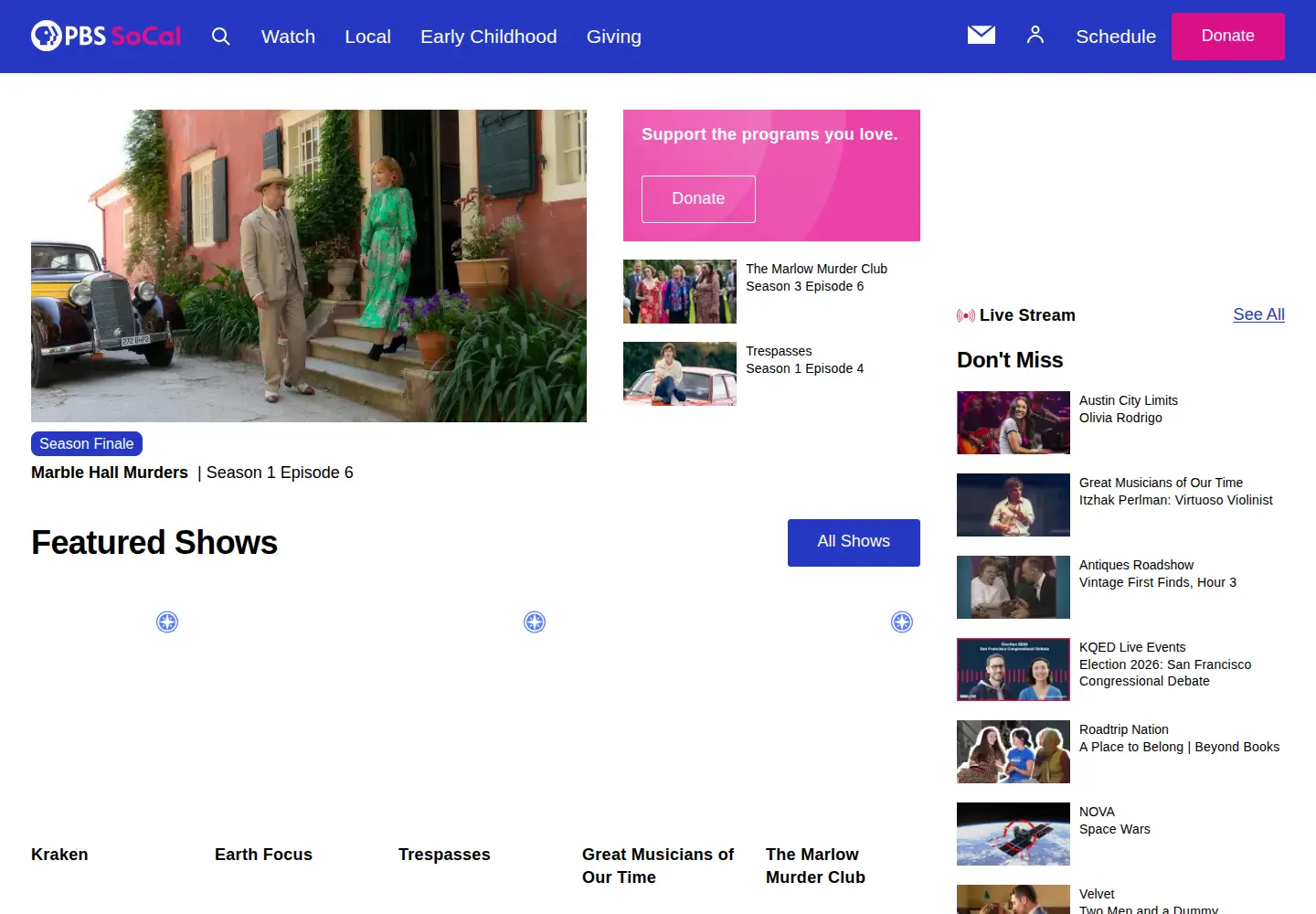Open the newsletter envelope icon
1316x914 pixels.
click(981, 35)
